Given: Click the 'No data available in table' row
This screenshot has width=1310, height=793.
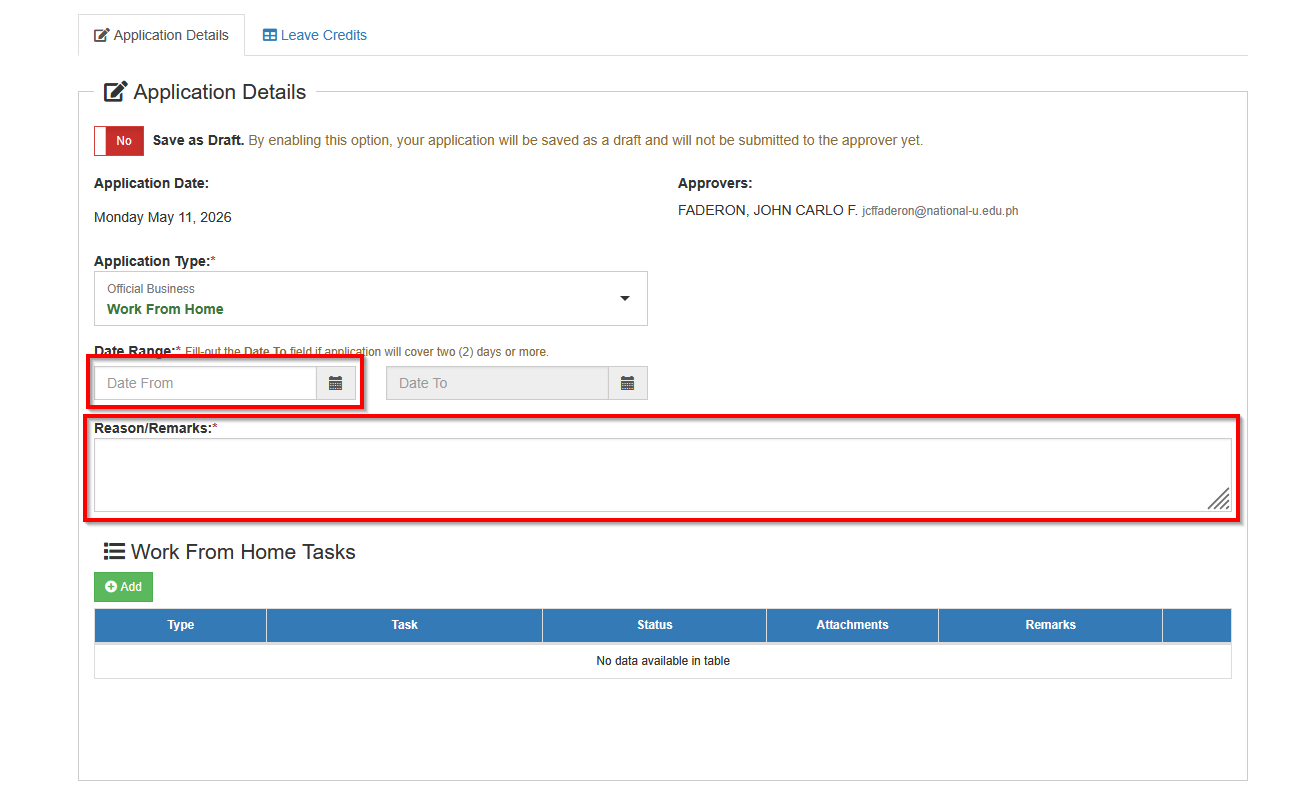Looking at the screenshot, I should 663,661.
